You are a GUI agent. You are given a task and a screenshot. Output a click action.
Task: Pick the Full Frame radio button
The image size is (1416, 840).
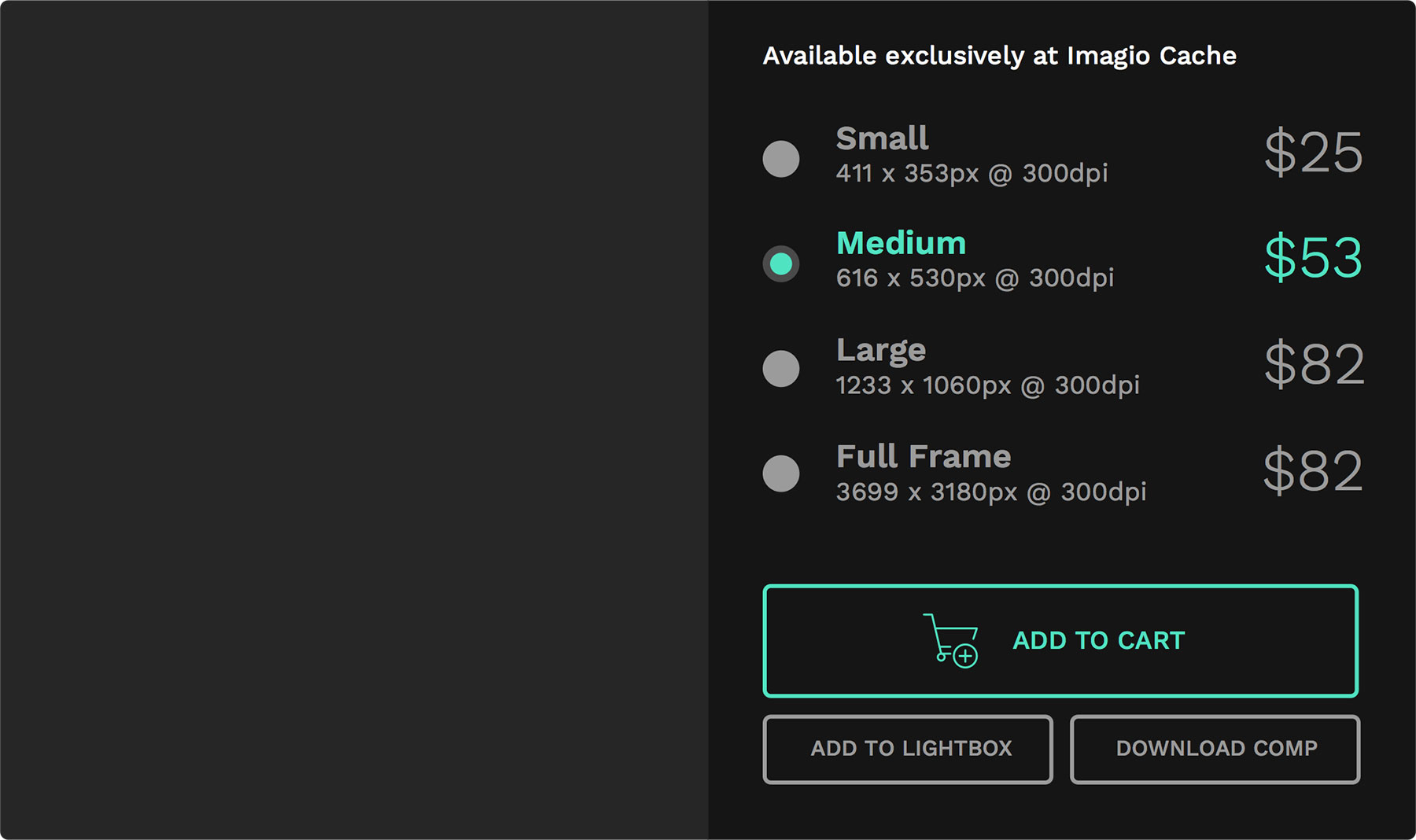[781, 473]
